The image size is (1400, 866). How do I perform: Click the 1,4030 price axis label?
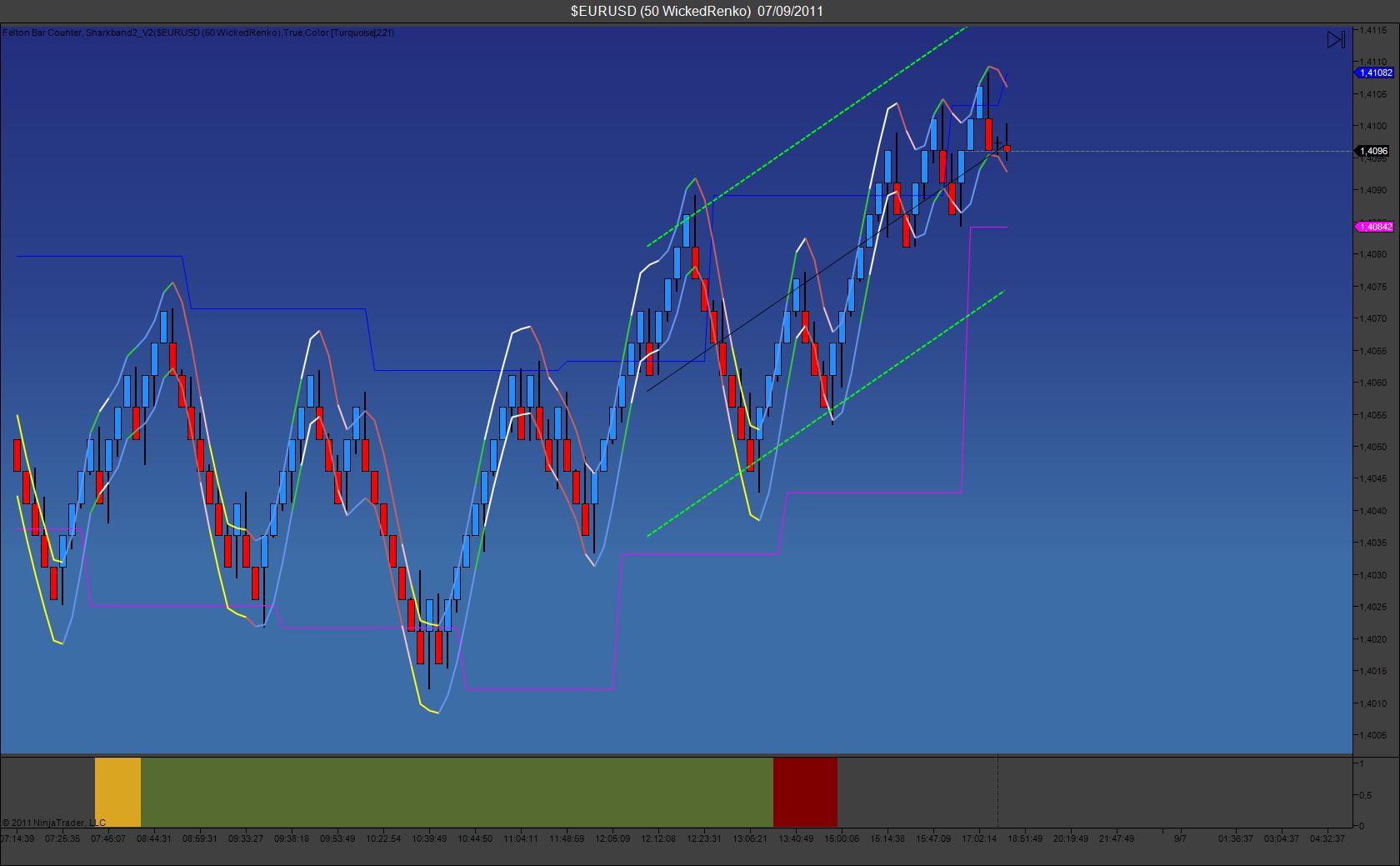click(1372, 575)
